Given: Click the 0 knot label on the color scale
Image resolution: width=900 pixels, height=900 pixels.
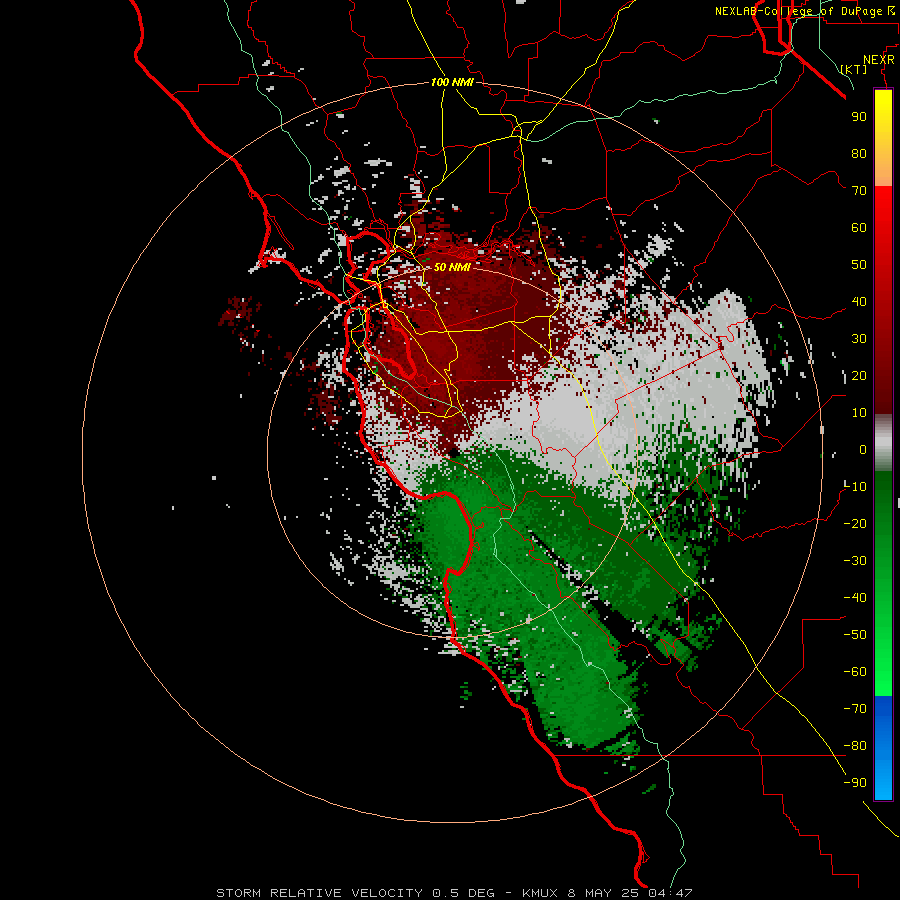Looking at the screenshot, I should point(863,449).
